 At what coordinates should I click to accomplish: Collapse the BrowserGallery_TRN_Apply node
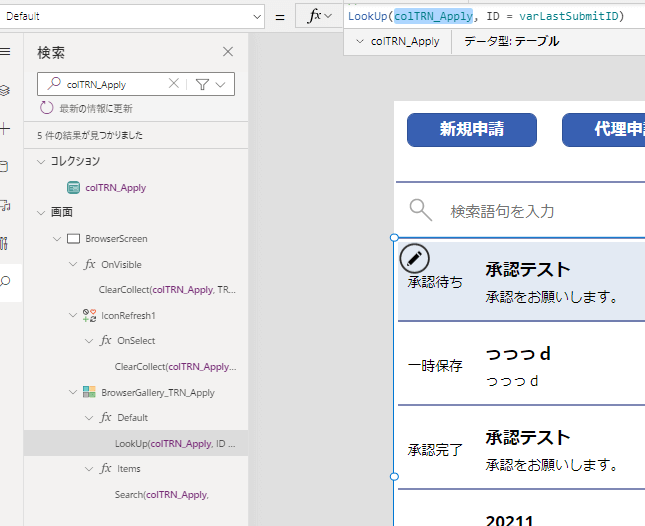coord(73,392)
